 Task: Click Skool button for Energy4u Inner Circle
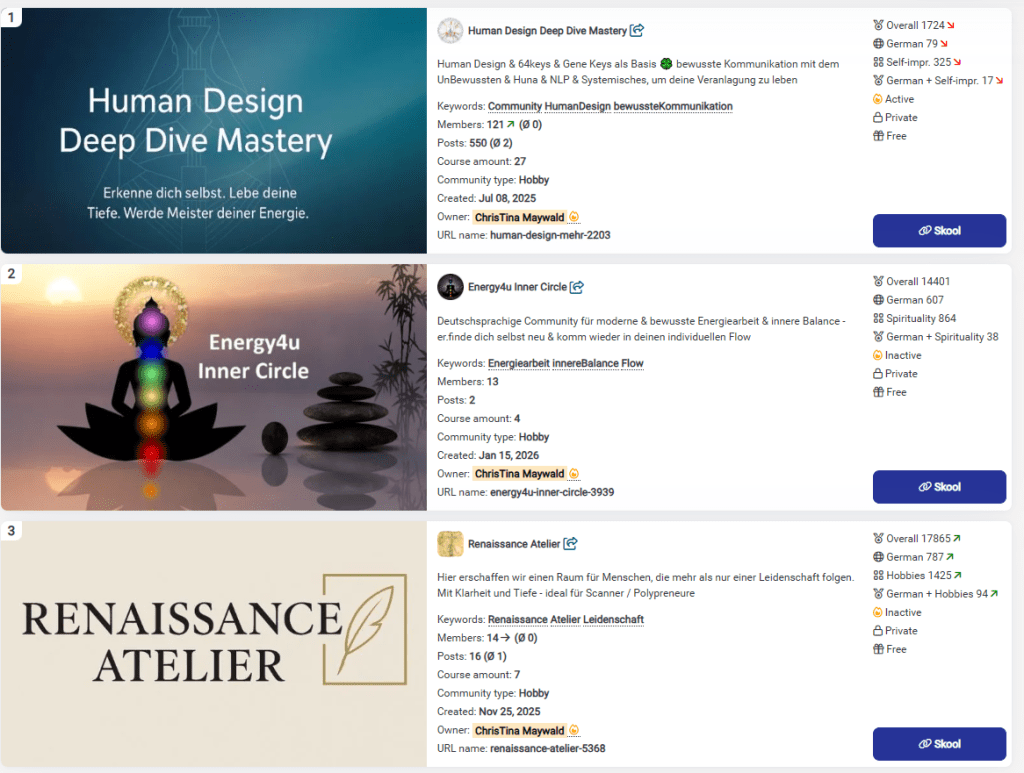point(939,487)
